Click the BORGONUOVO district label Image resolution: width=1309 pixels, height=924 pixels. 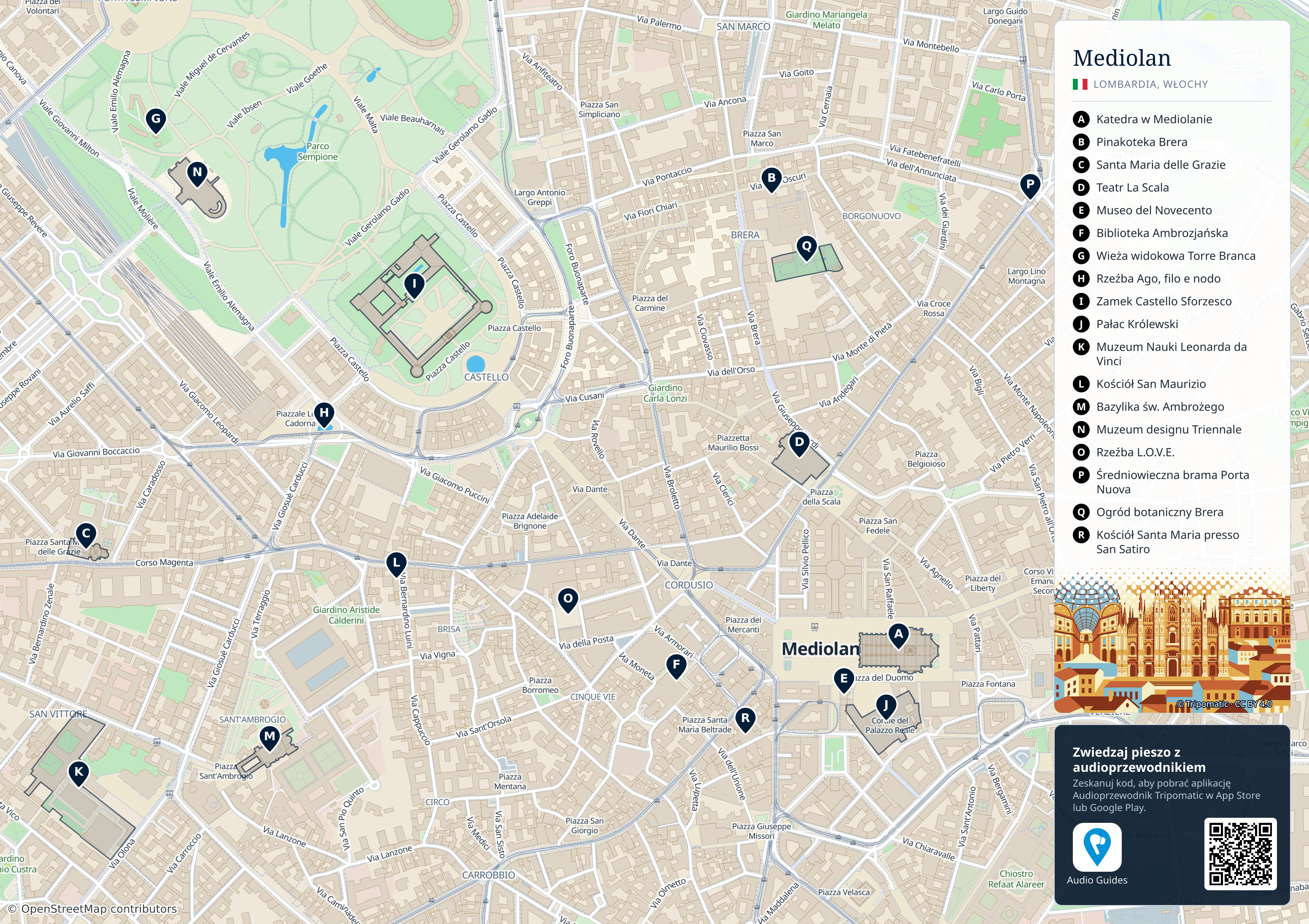point(872,216)
